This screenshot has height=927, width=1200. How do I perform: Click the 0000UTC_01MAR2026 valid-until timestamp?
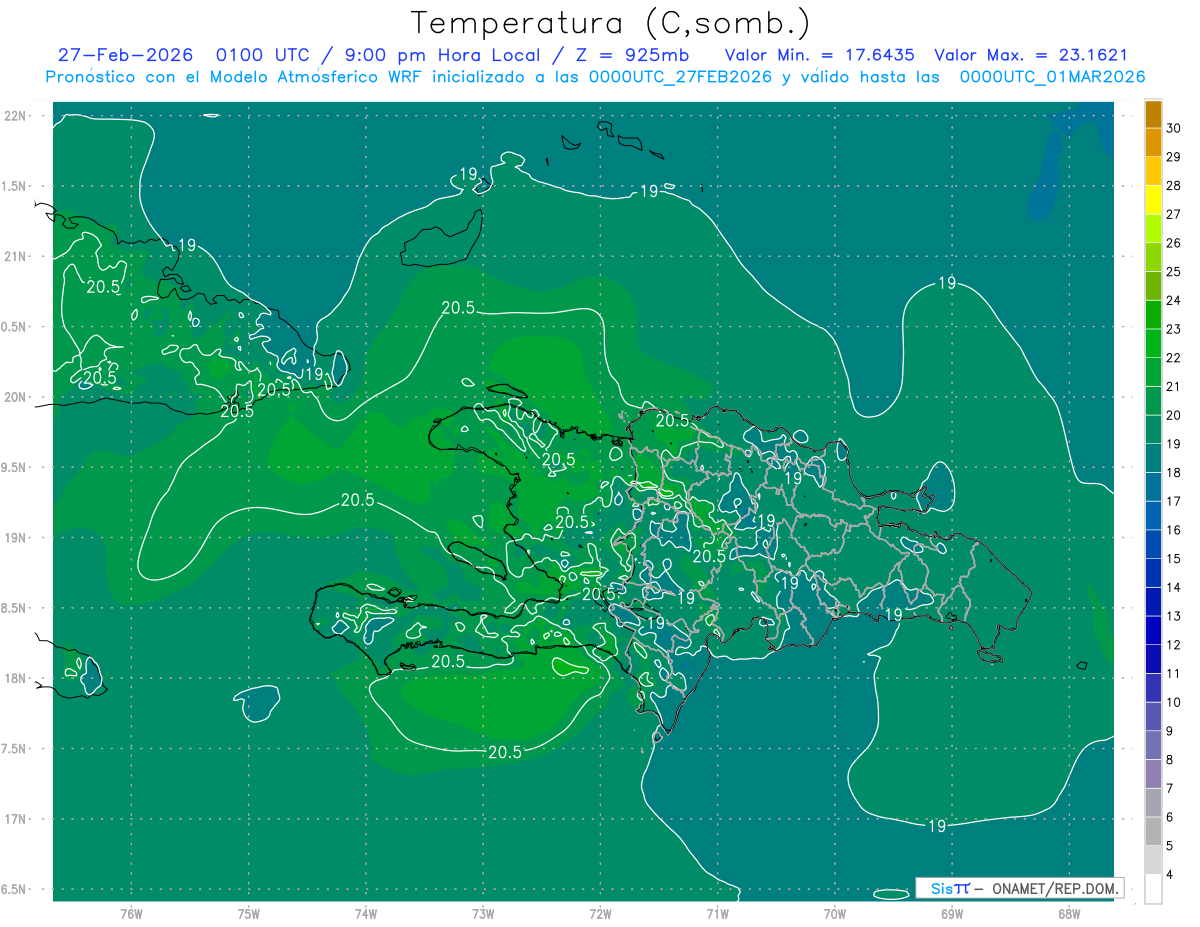click(1052, 77)
